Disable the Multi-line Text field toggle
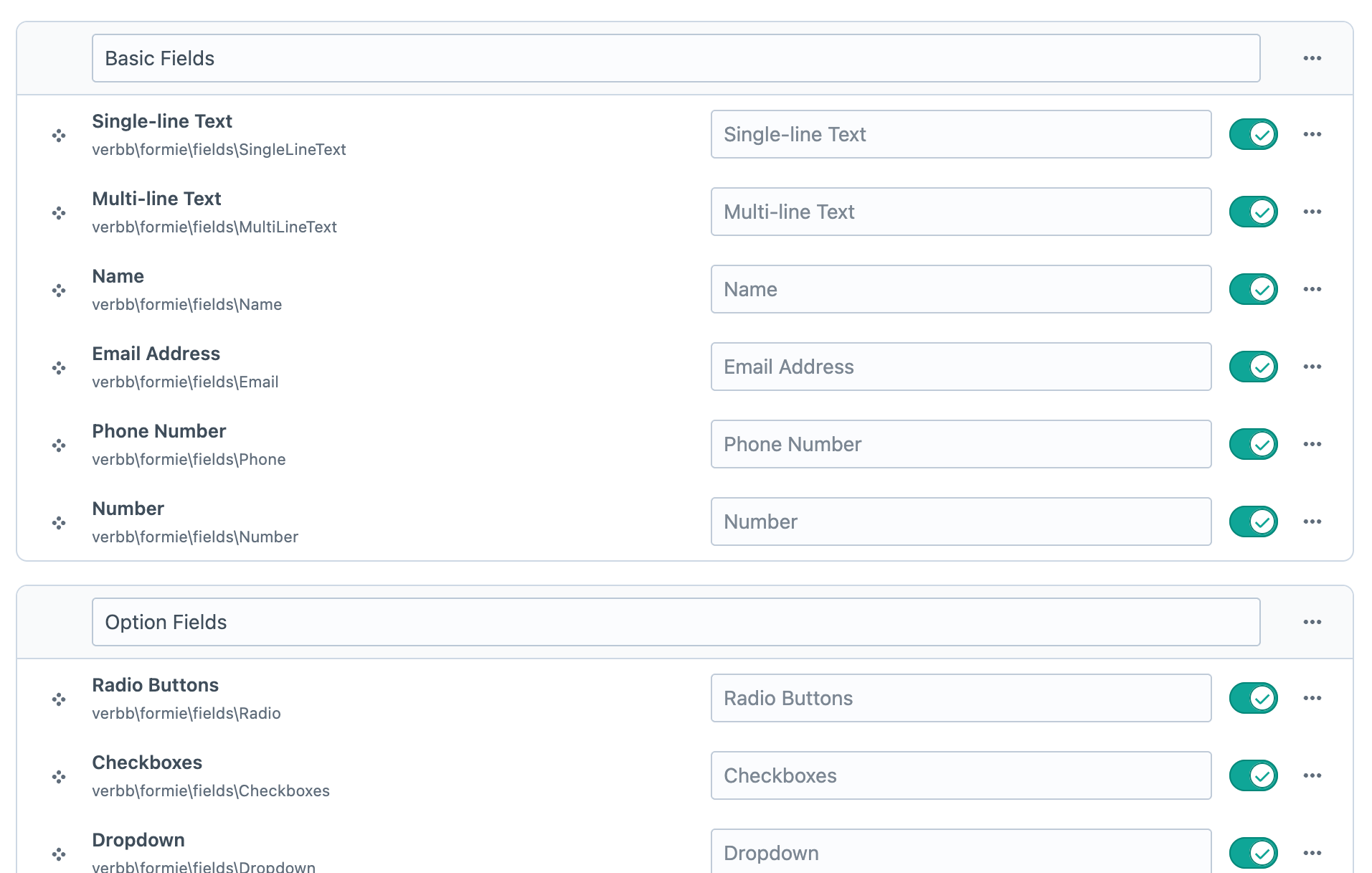The height and width of the screenshot is (873, 1372). click(x=1254, y=212)
